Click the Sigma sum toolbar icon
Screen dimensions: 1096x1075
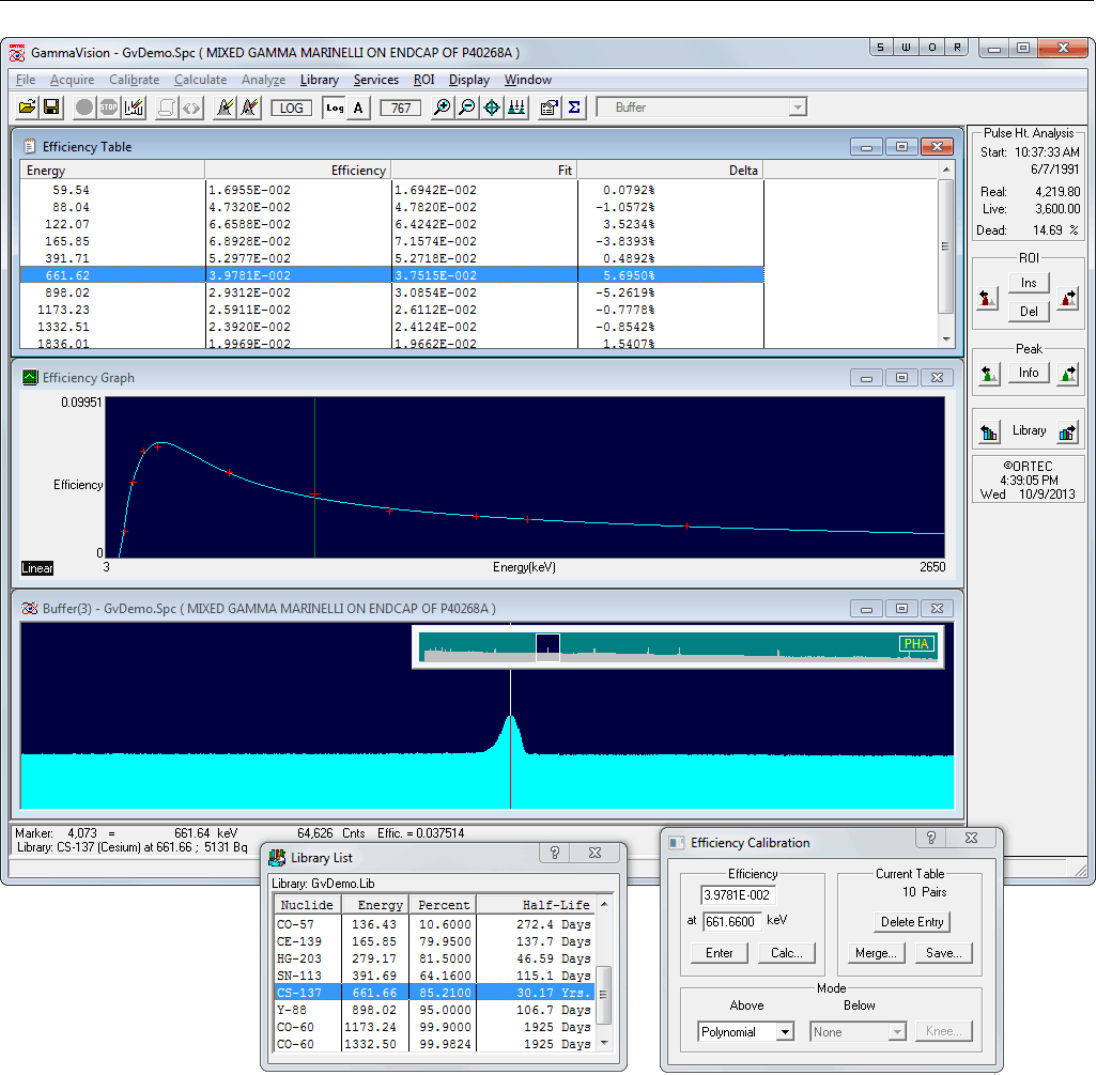(574, 108)
